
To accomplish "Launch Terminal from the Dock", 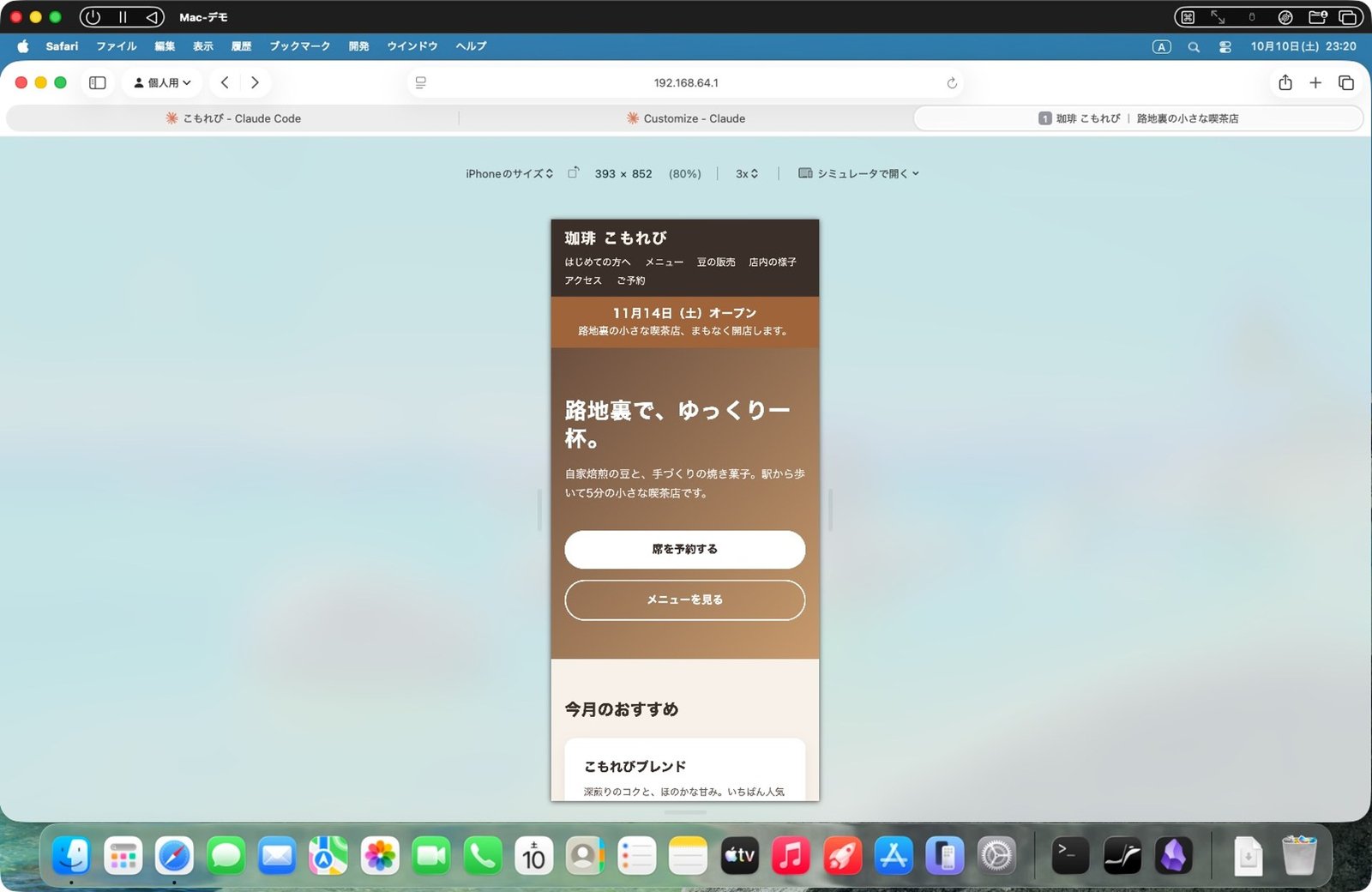I will (1070, 856).
